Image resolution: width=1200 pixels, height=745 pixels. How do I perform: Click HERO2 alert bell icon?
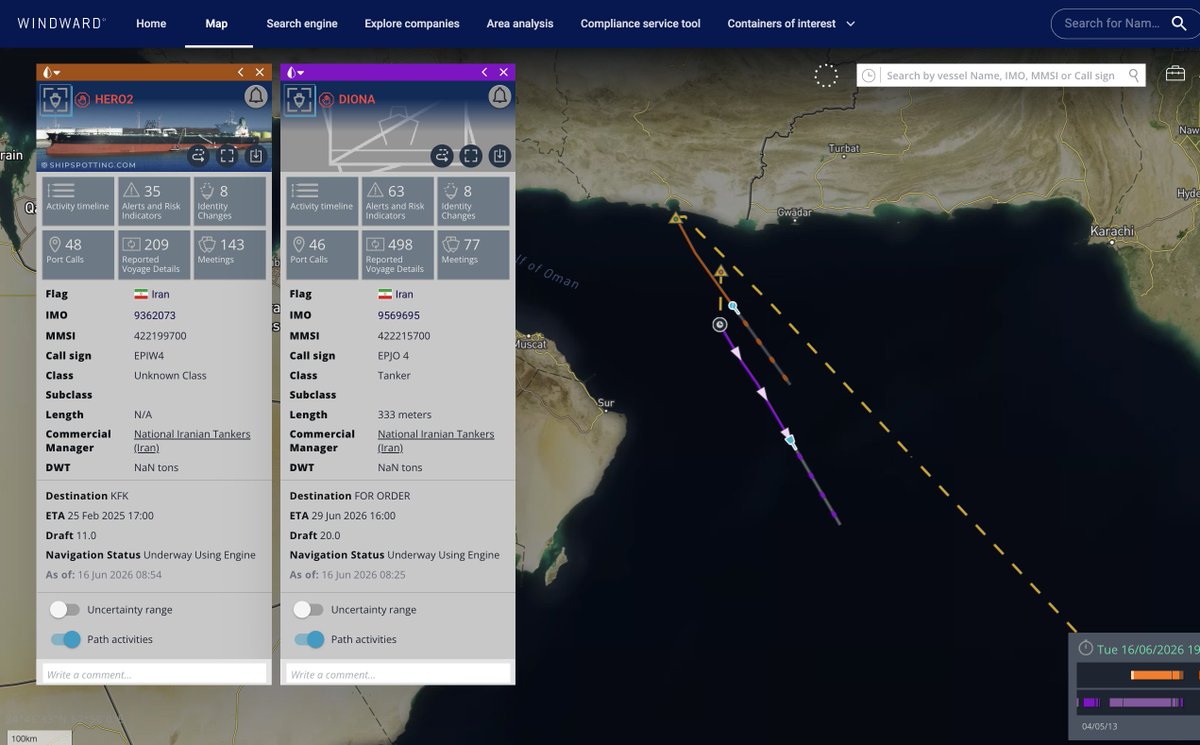pyautogui.click(x=256, y=96)
